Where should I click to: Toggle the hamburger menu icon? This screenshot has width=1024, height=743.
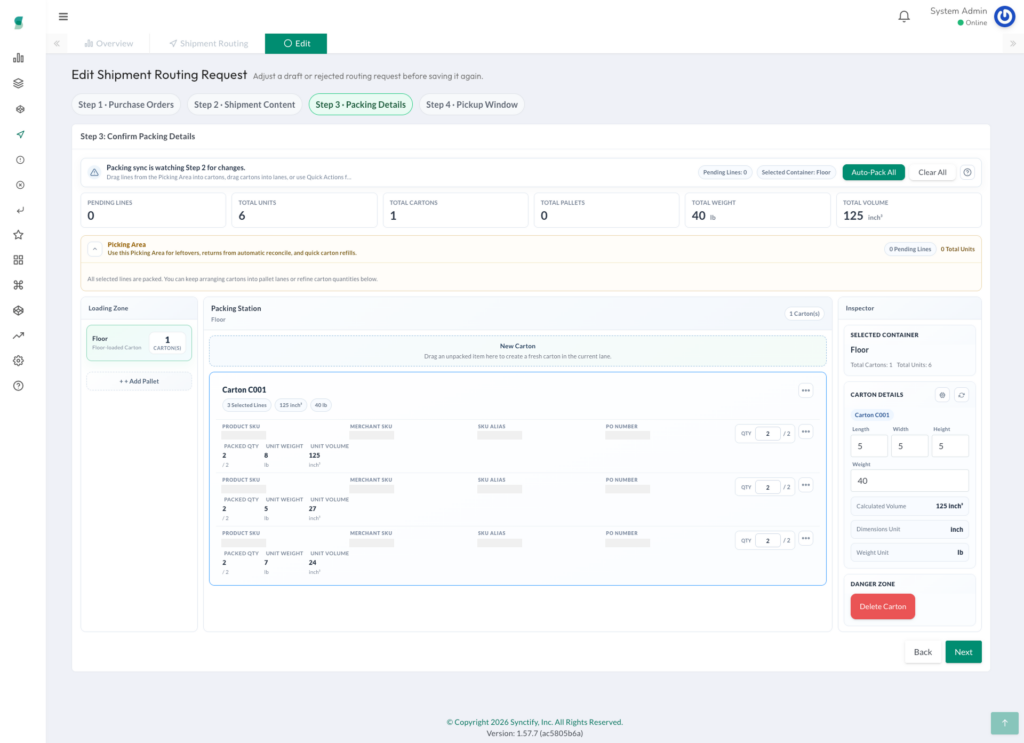tap(63, 16)
